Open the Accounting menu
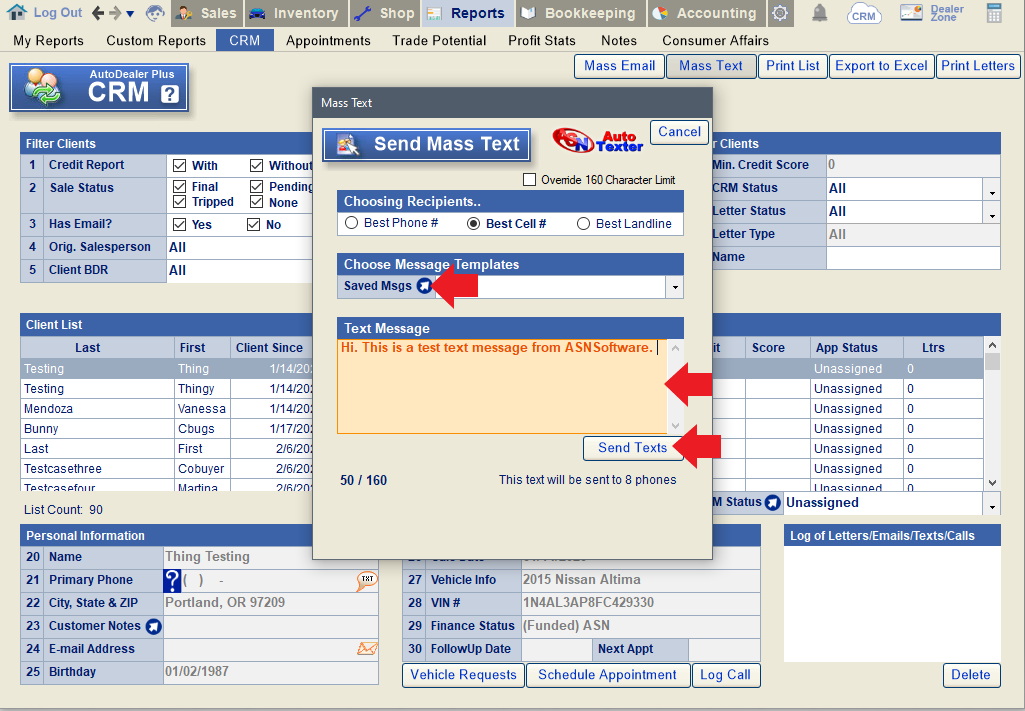Viewport: 1025px width, 711px height. pos(705,13)
